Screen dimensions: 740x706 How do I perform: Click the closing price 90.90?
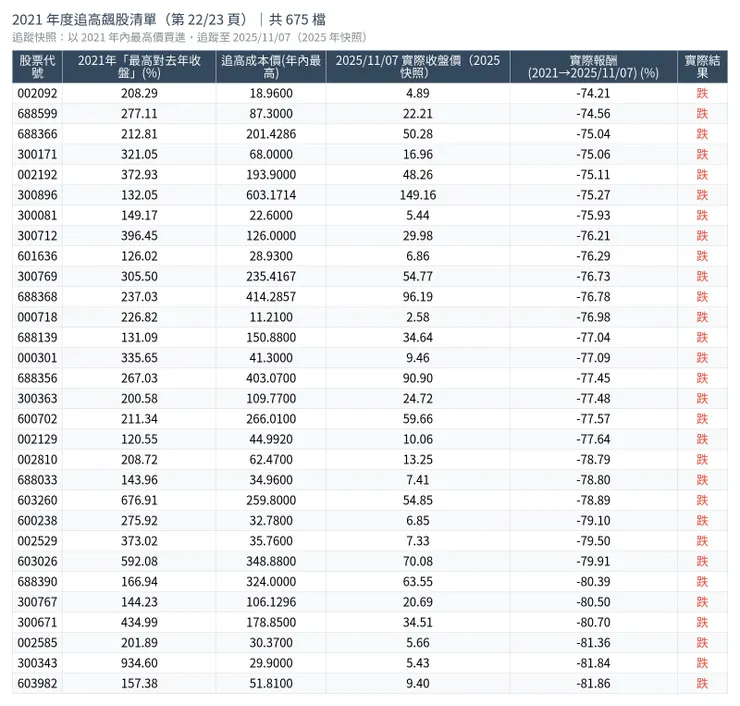pyautogui.click(x=418, y=378)
